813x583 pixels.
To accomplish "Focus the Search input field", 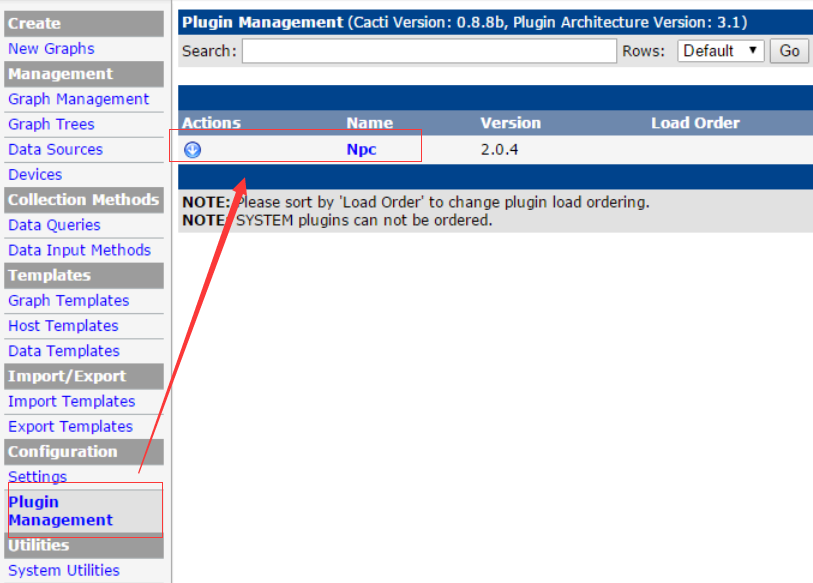I will point(429,51).
